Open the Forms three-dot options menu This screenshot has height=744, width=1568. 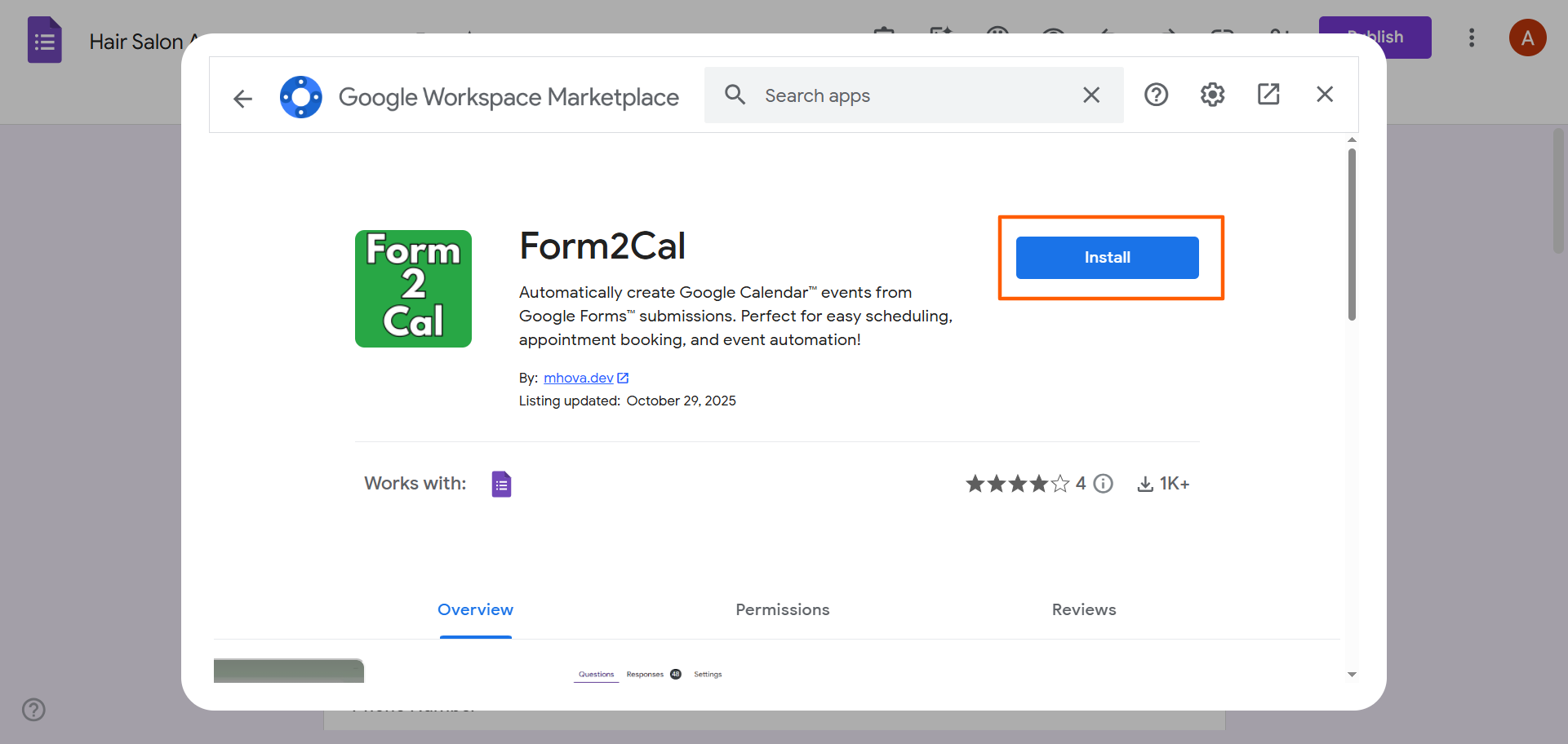click(1472, 38)
